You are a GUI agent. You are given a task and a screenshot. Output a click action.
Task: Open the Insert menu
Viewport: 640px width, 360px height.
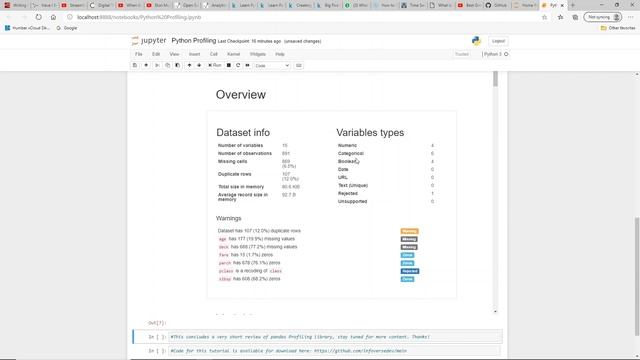[194, 54]
